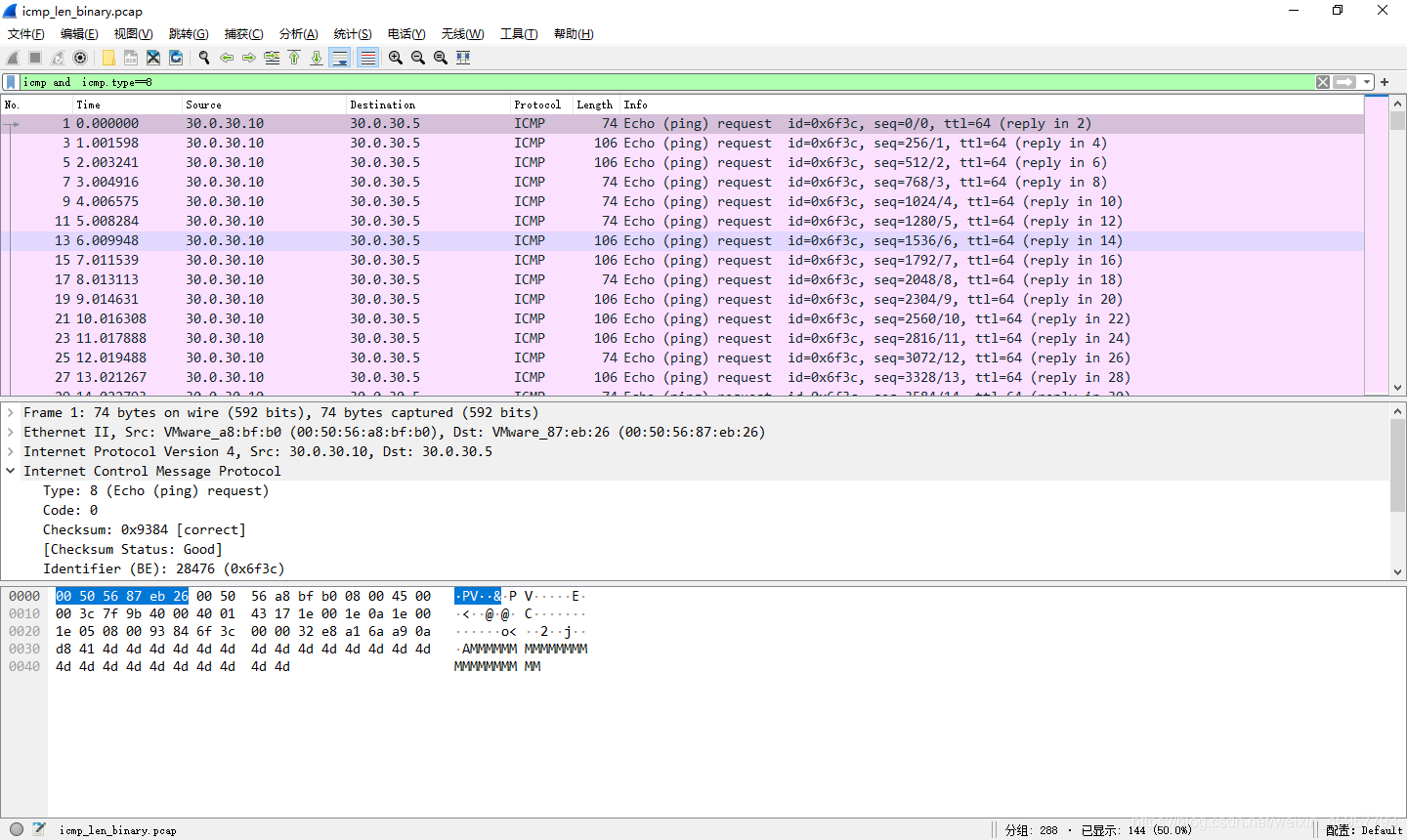Open the 分析 menu
The image size is (1407, 840).
pyautogui.click(x=299, y=34)
